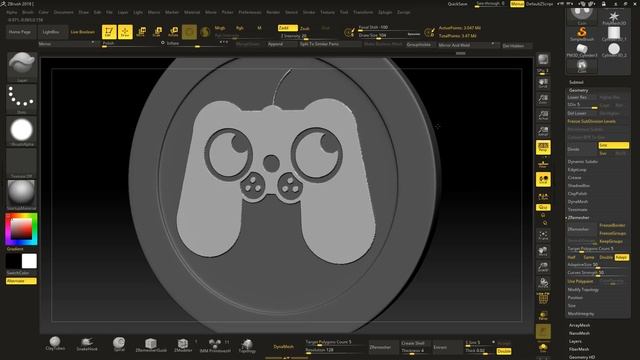Viewport: 640px width, 360px height.
Task: Expand the Dynamic Subdiv section
Action: click(x=582, y=162)
